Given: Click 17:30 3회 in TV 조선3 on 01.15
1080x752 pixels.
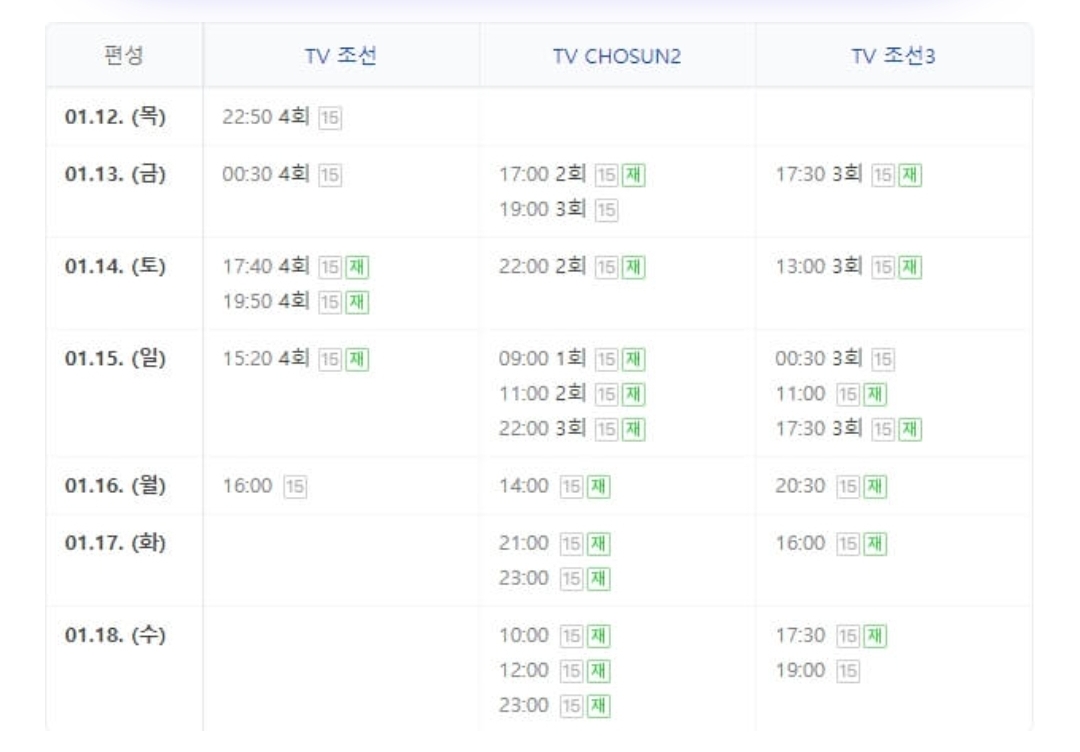Looking at the screenshot, I should pos(818,428).
